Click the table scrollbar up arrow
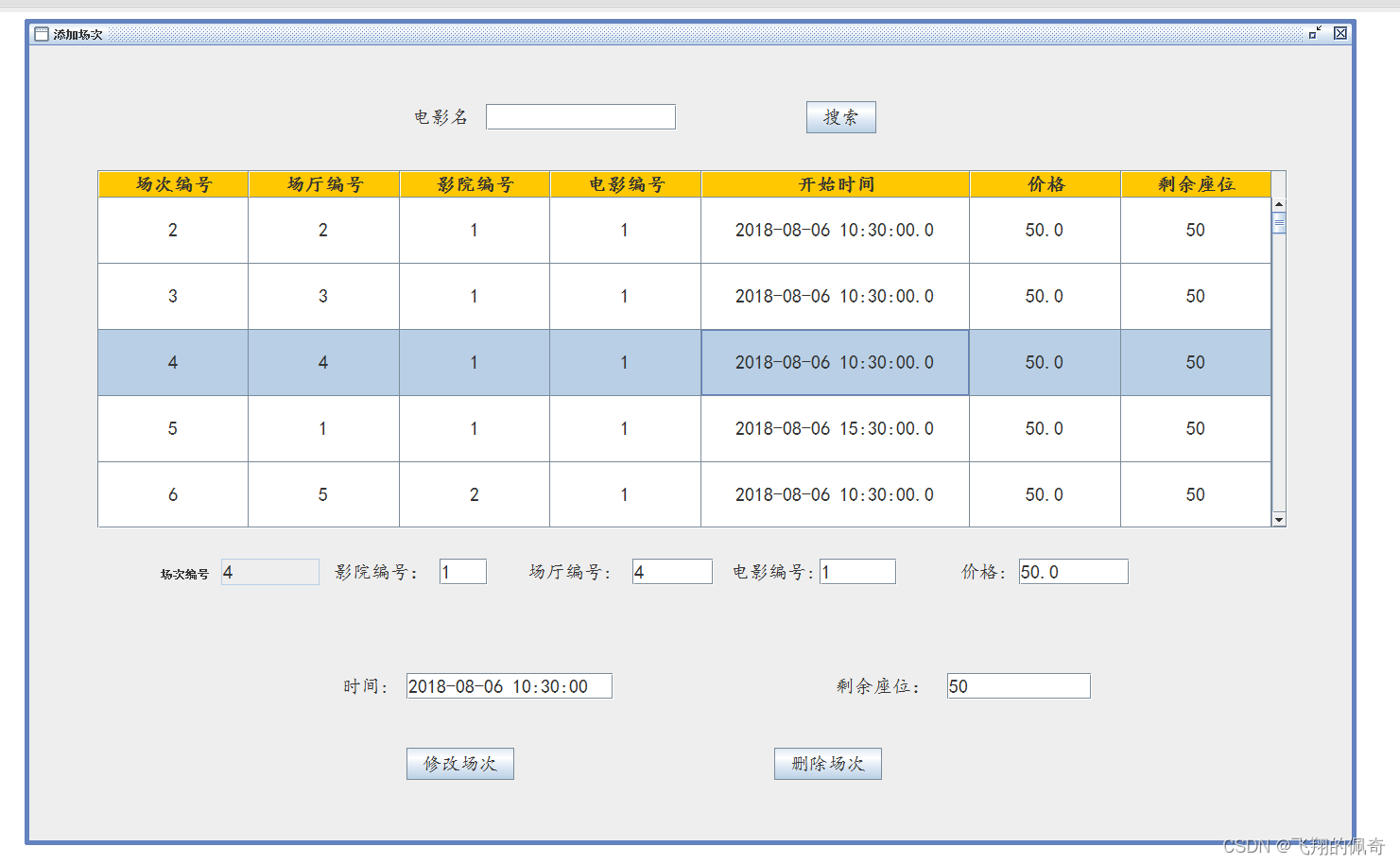The image size is (1400, 864). tap(1279, 204)
